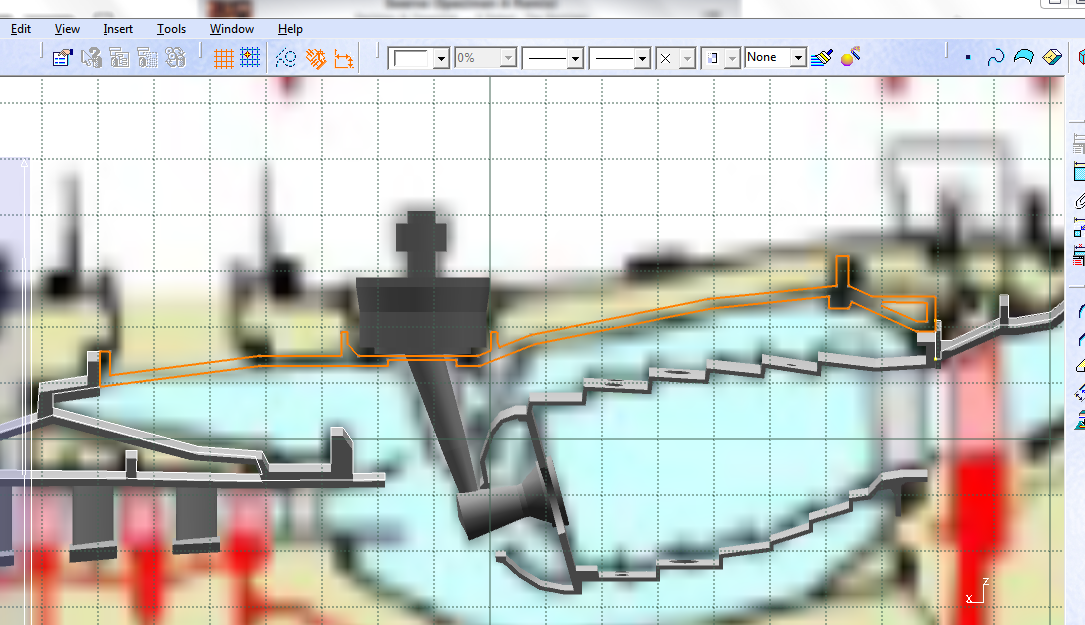Click the fill color swatch box
This screenshot has width=1085, height=625.
pos(411,58)
